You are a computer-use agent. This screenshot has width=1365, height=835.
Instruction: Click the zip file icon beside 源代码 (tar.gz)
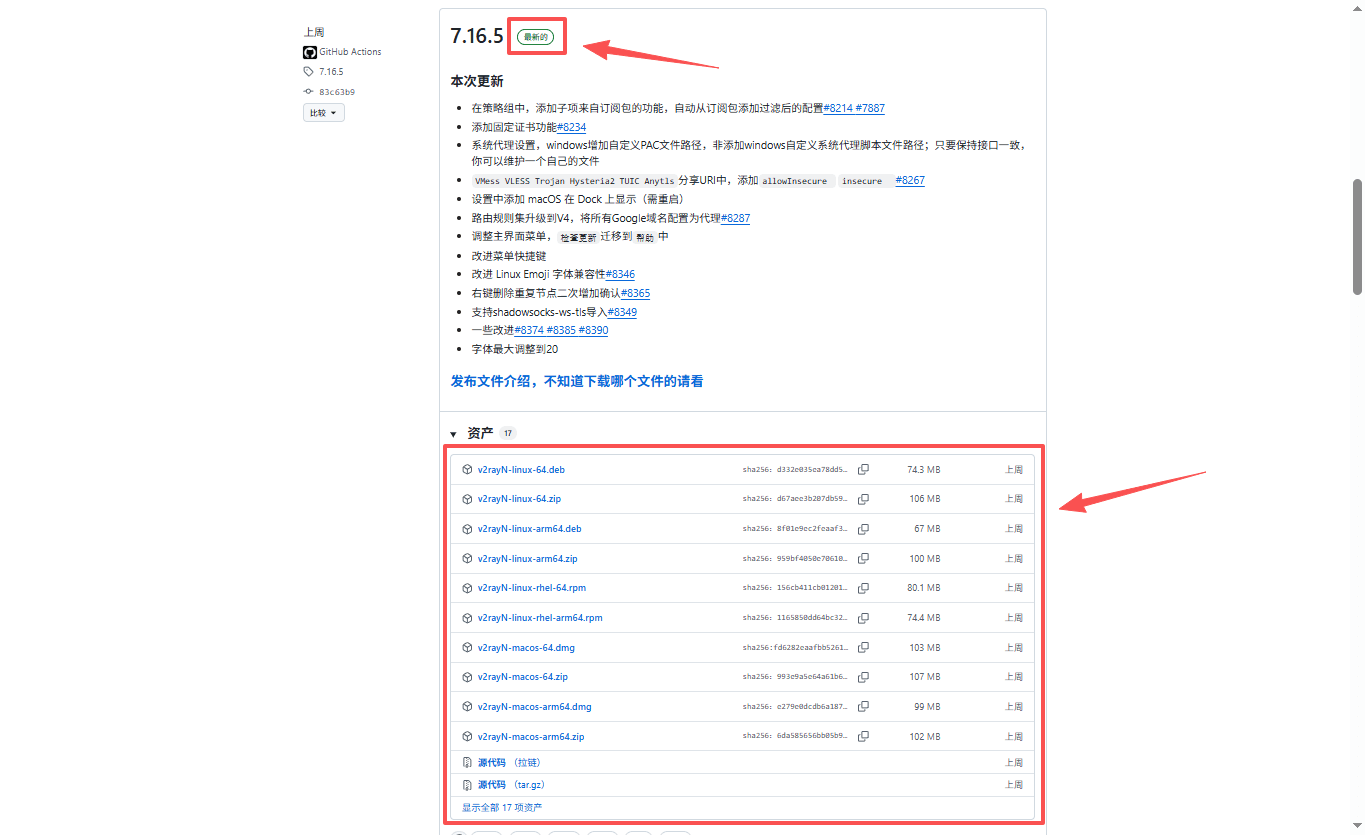[467, 785]
